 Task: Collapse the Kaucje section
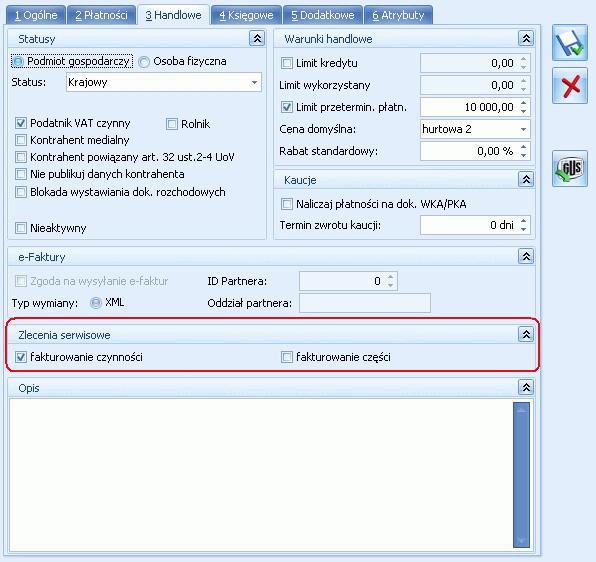526,179
